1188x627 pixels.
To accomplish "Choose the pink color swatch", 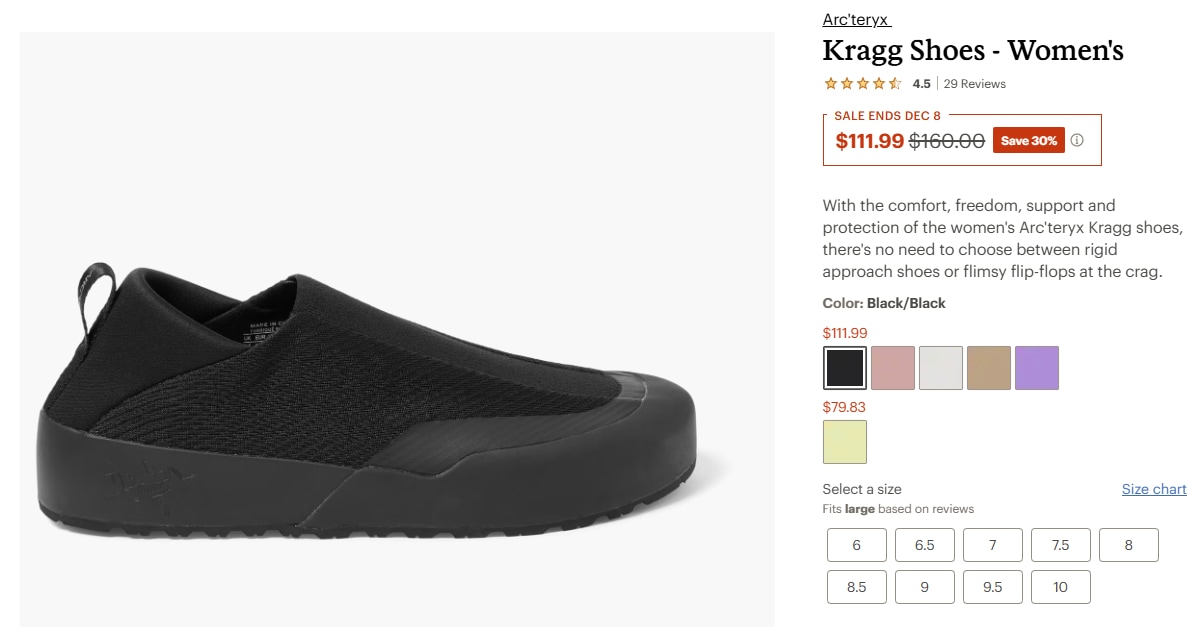I will pyautogui.click(x=893, y=368).
